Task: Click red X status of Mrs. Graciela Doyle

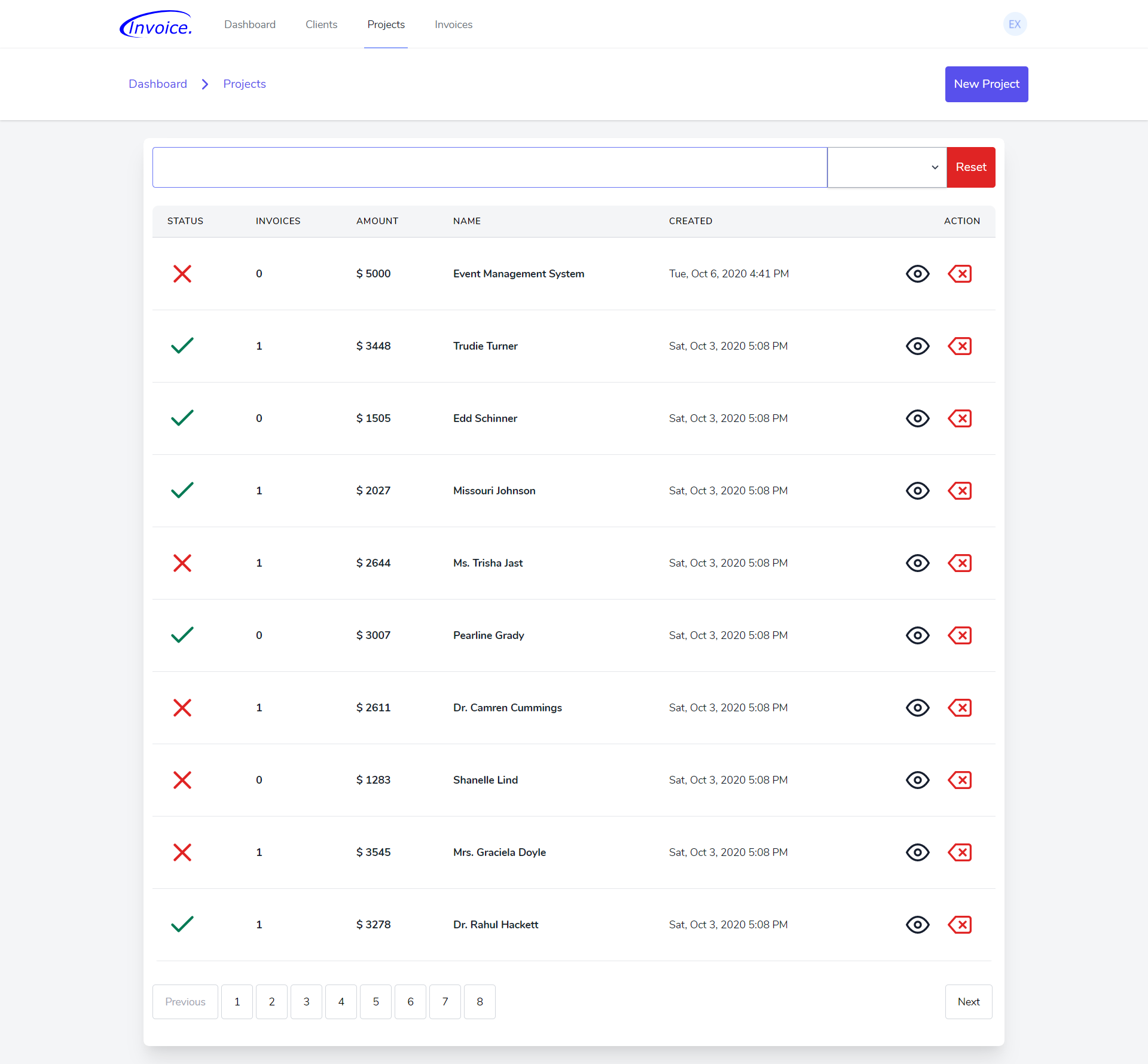Action: [182, 852]
